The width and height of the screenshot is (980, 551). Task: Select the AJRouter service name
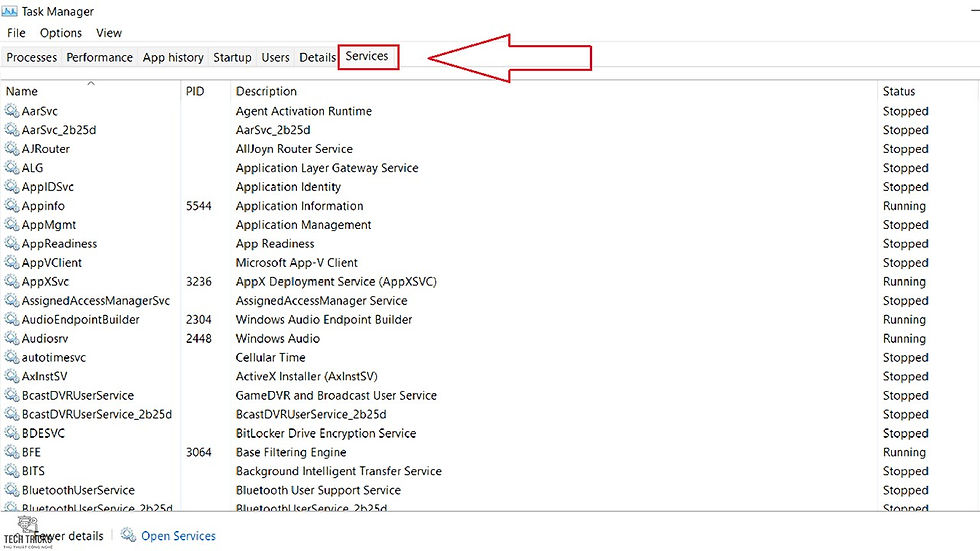46,149
